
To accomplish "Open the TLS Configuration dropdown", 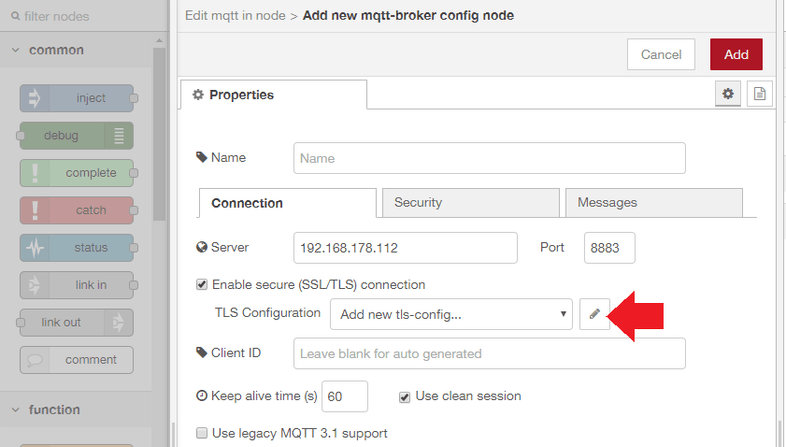I will pos(451,314).
